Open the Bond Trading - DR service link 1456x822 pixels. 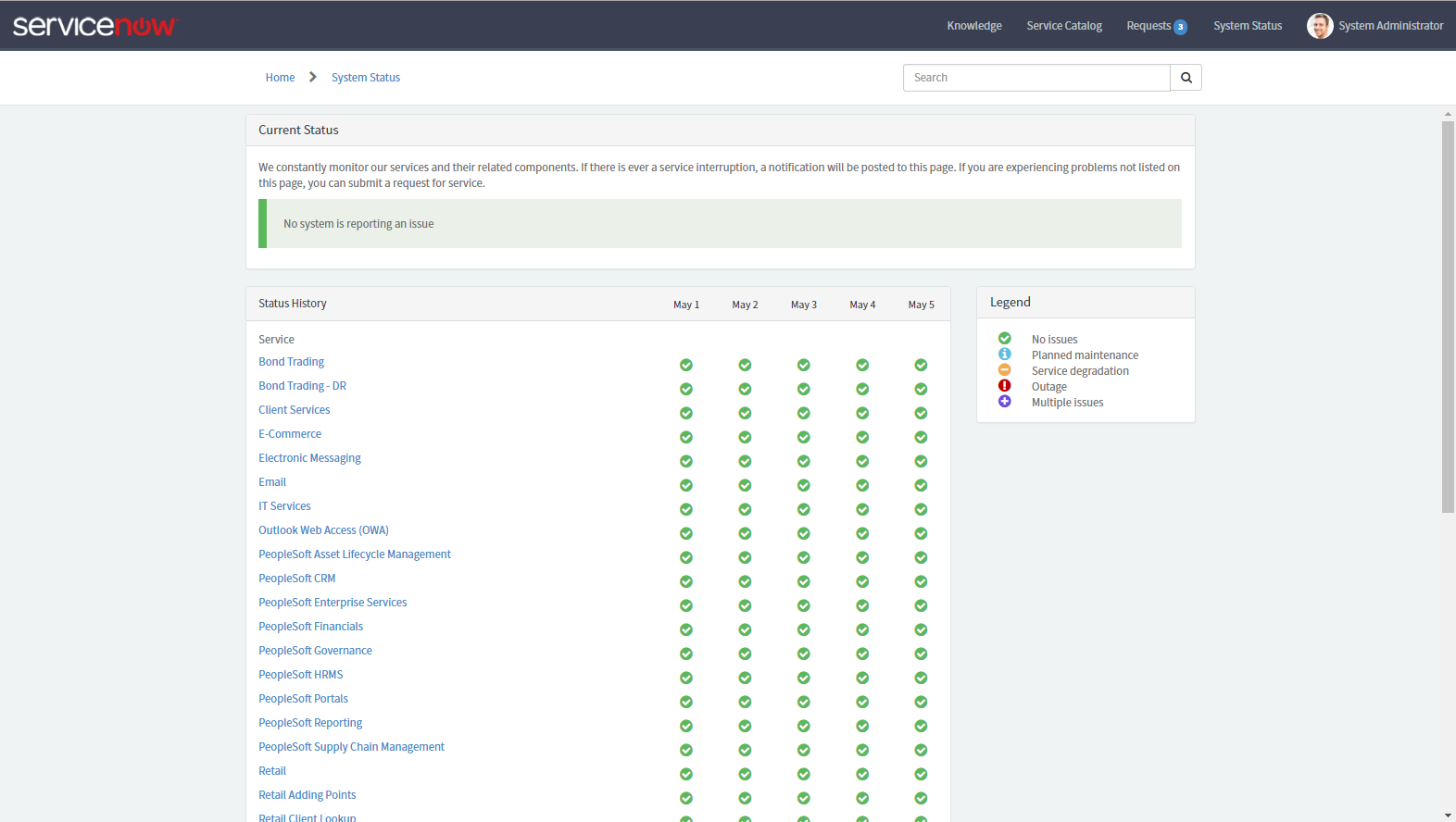[x=302, y=386]
